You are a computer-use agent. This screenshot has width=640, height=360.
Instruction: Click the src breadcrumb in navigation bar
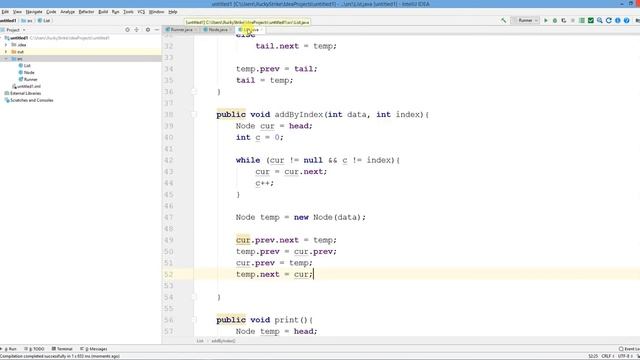coord(27,20)
